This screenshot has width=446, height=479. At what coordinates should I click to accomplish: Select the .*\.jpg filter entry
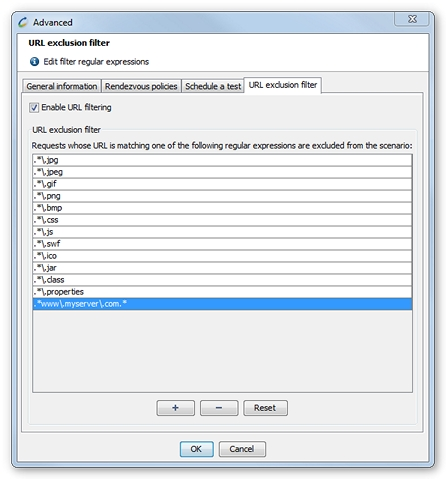tap(222, 160)
